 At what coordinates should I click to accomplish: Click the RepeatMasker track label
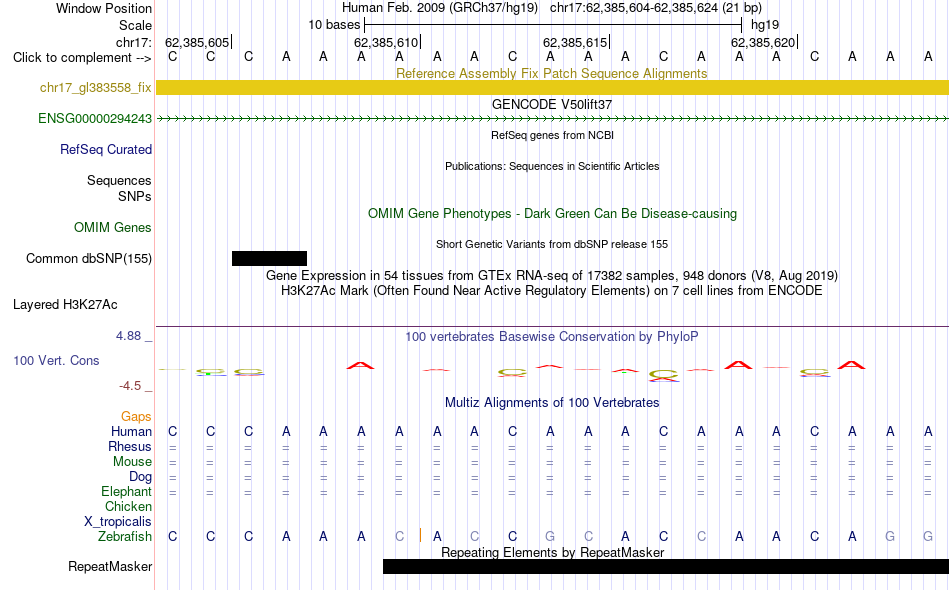[110, 567]
